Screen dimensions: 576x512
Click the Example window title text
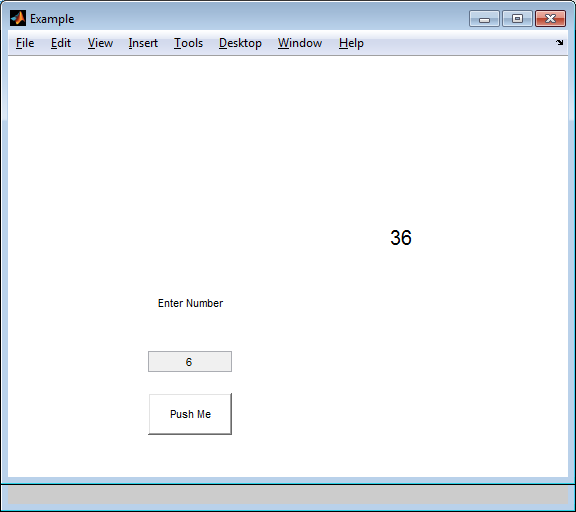point(52,19)
